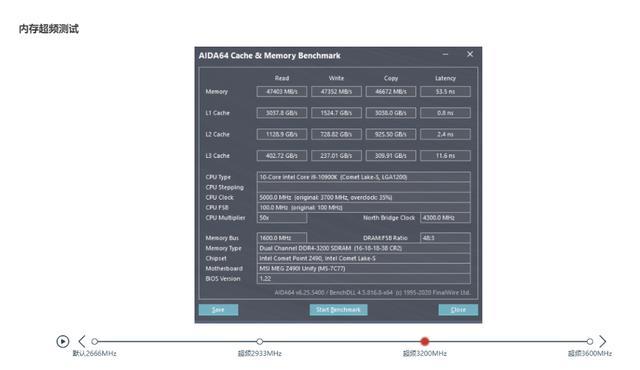Image resolution: width=640 pixels, height=370 pixels.
Task: Go to next slide with right arrow
Action: [x=602, y=341]
